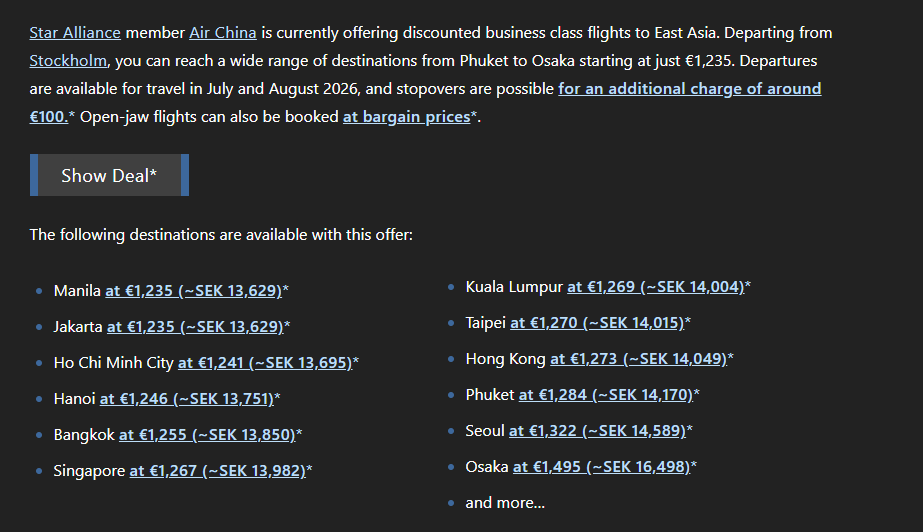
Task: Open the Jakarta €1,235 deal link
Action: coord(195,327)
